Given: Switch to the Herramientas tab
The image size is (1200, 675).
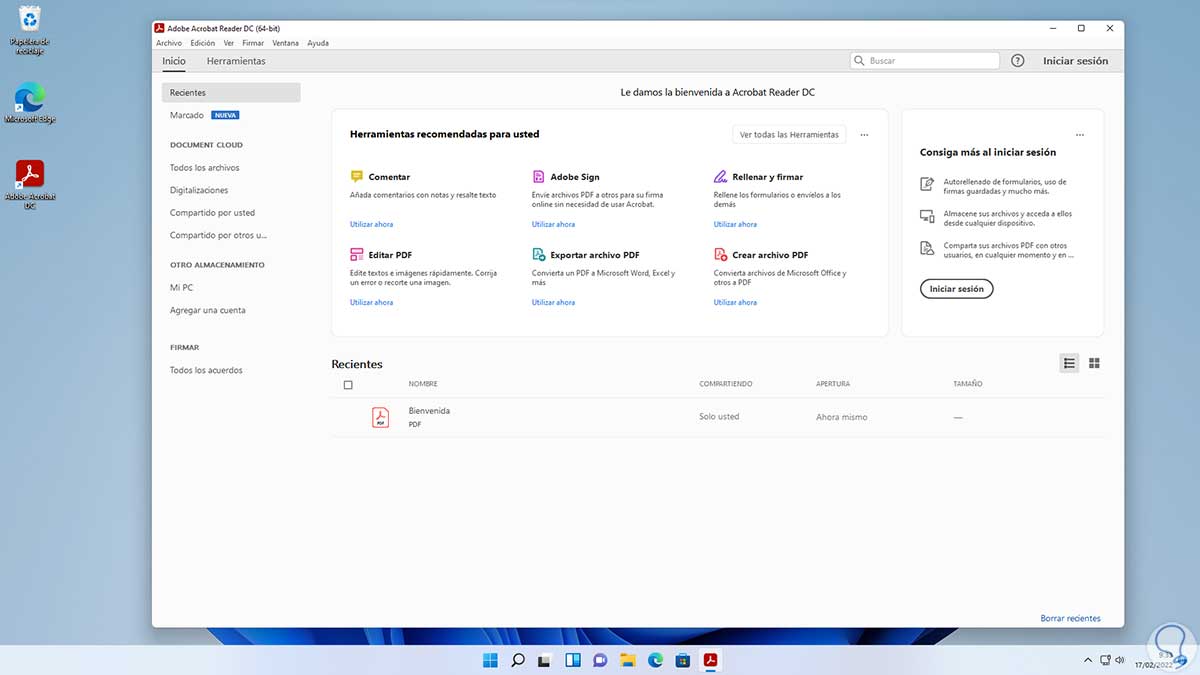Looking at the screenshot, I should tap(236, 61).
